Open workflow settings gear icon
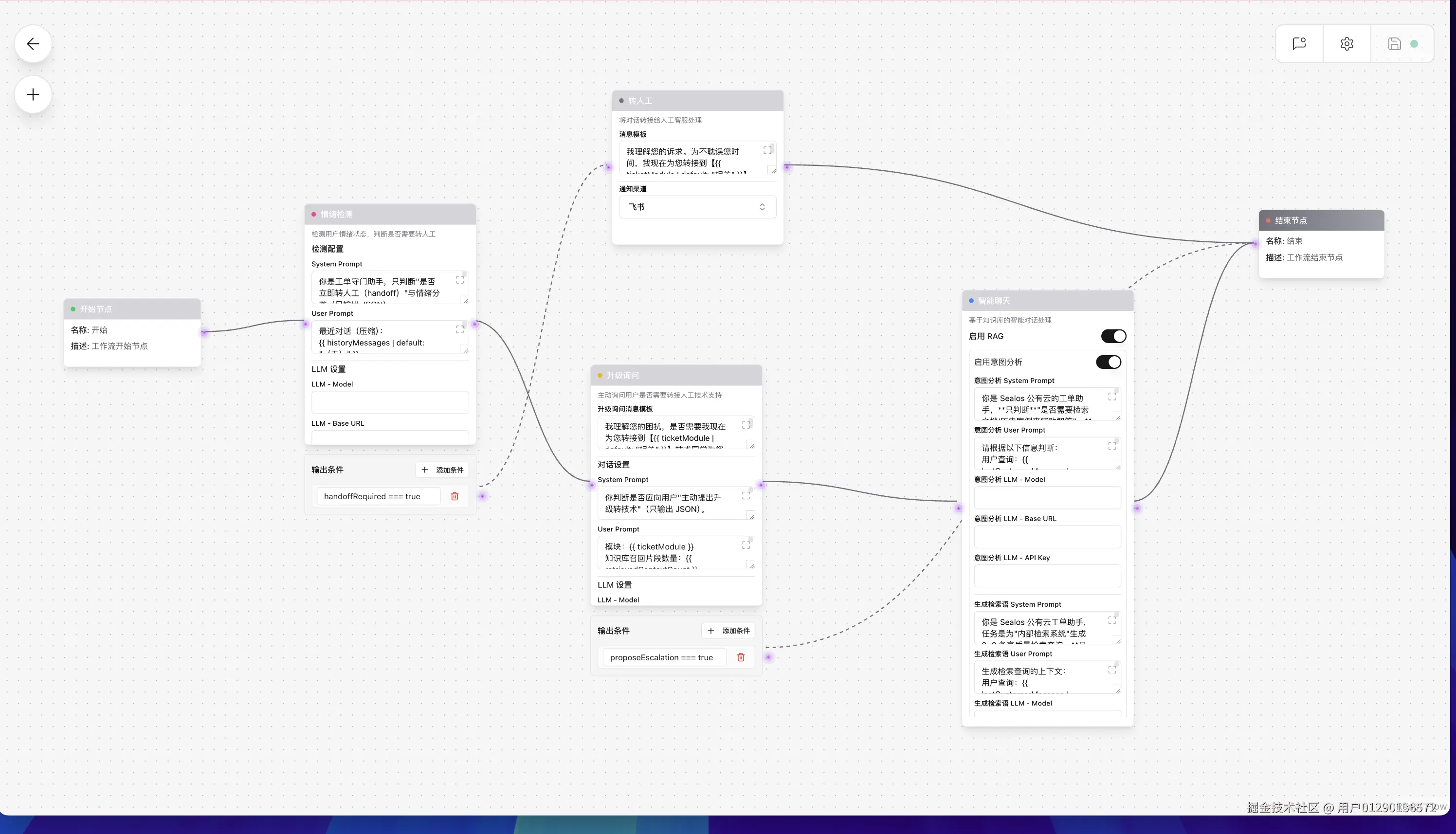 (x=1347, y=43)
